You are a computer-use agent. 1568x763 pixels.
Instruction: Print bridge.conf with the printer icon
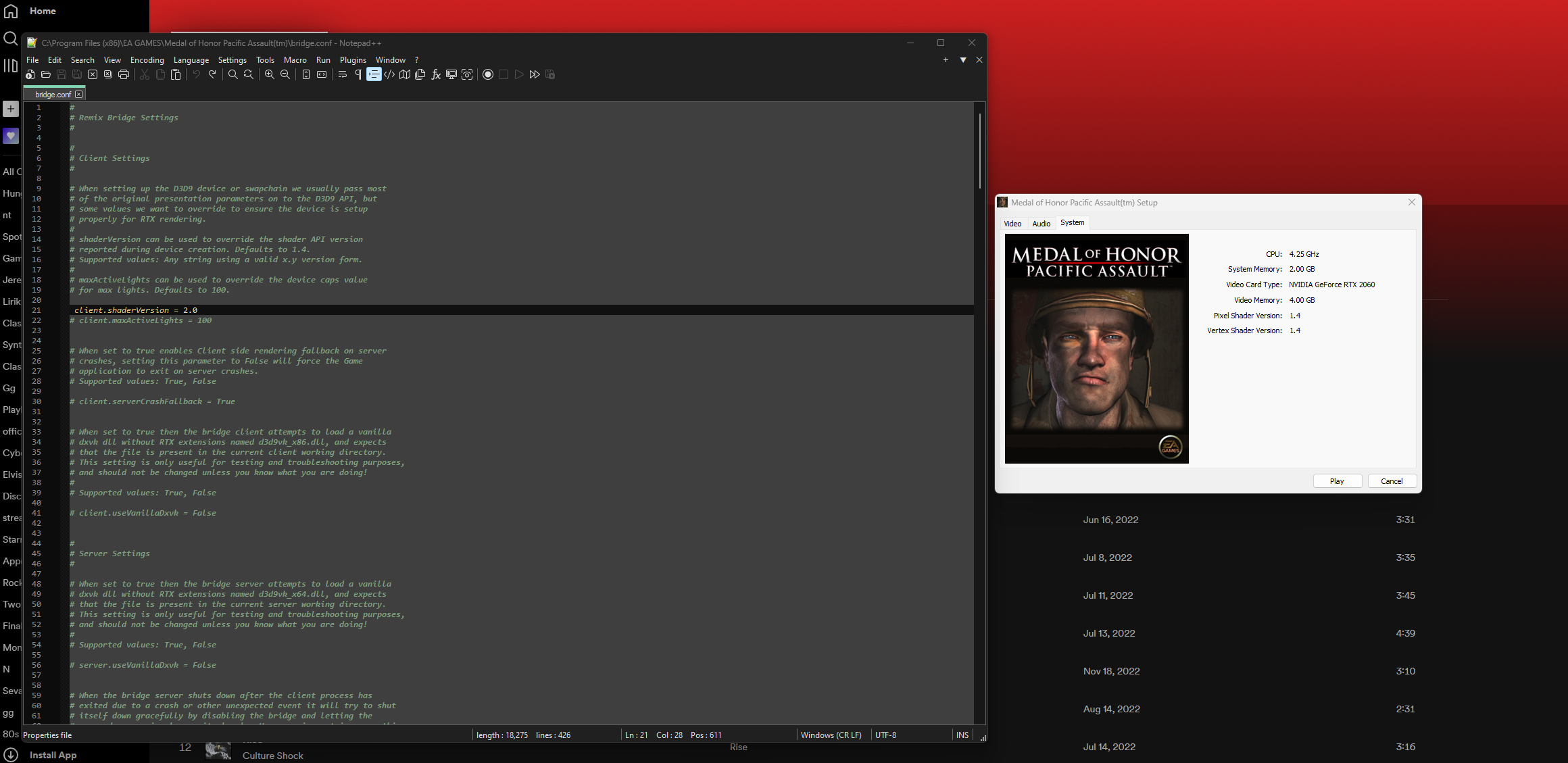(x=124, y=75)
